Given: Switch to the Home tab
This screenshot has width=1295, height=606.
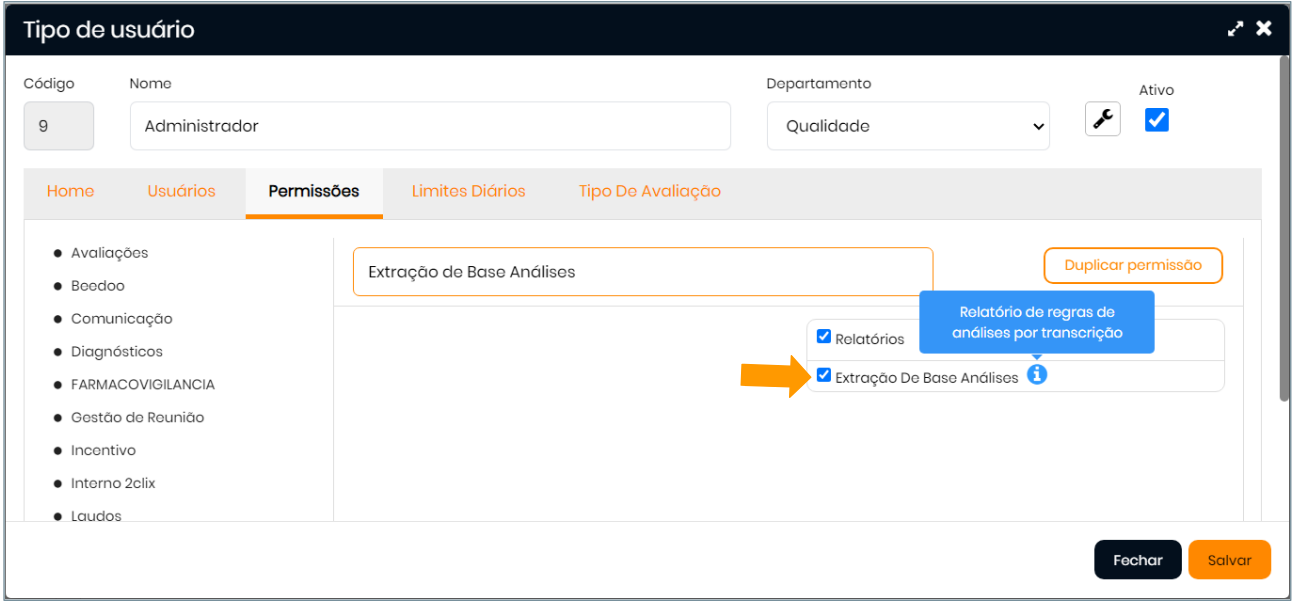Looking at the screenshot, I should 70,191.
